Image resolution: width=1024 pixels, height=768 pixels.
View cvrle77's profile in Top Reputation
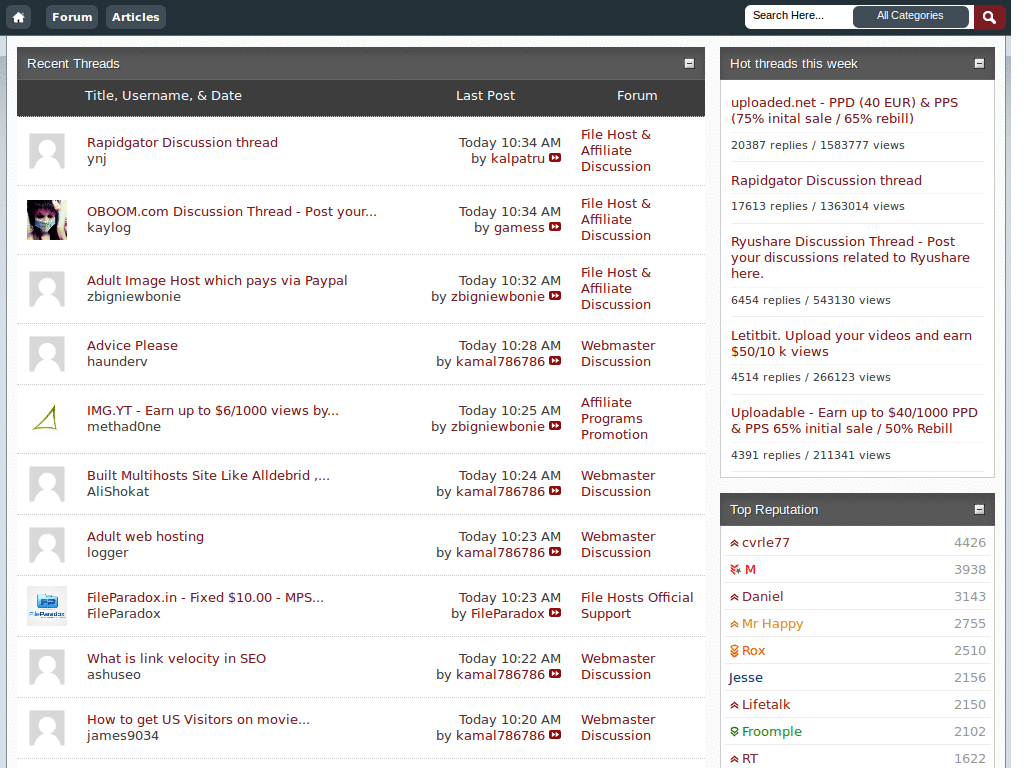click(765, 543)
